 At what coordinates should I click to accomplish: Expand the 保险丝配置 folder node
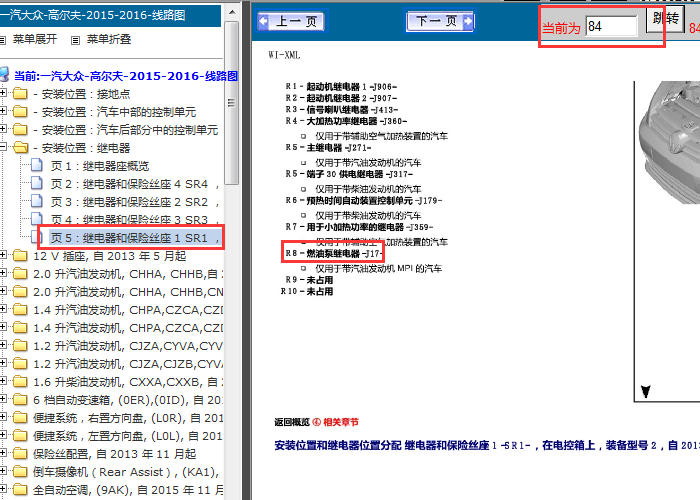pos(3,453)
